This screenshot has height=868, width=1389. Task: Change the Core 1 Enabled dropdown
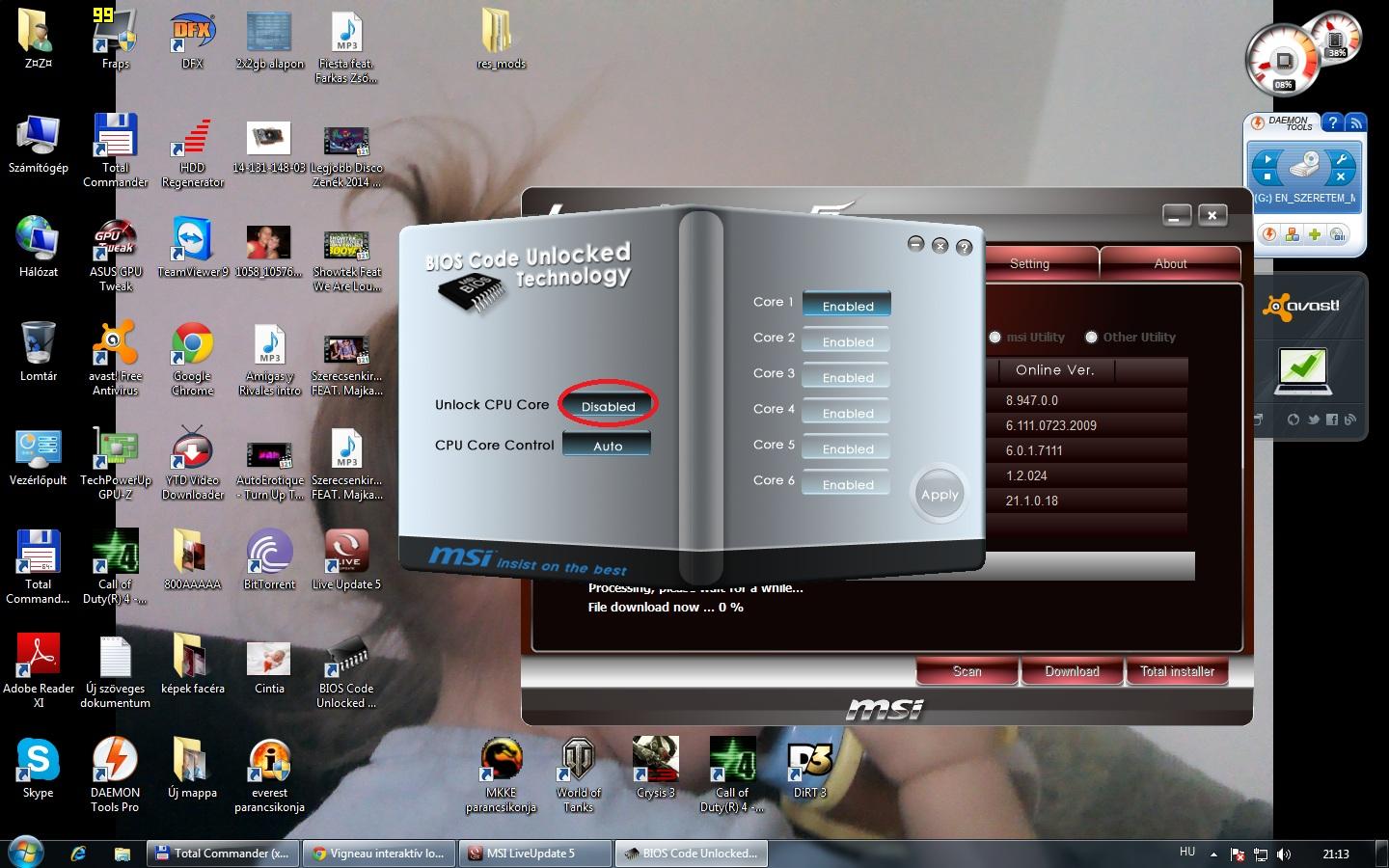coord(847,305)
